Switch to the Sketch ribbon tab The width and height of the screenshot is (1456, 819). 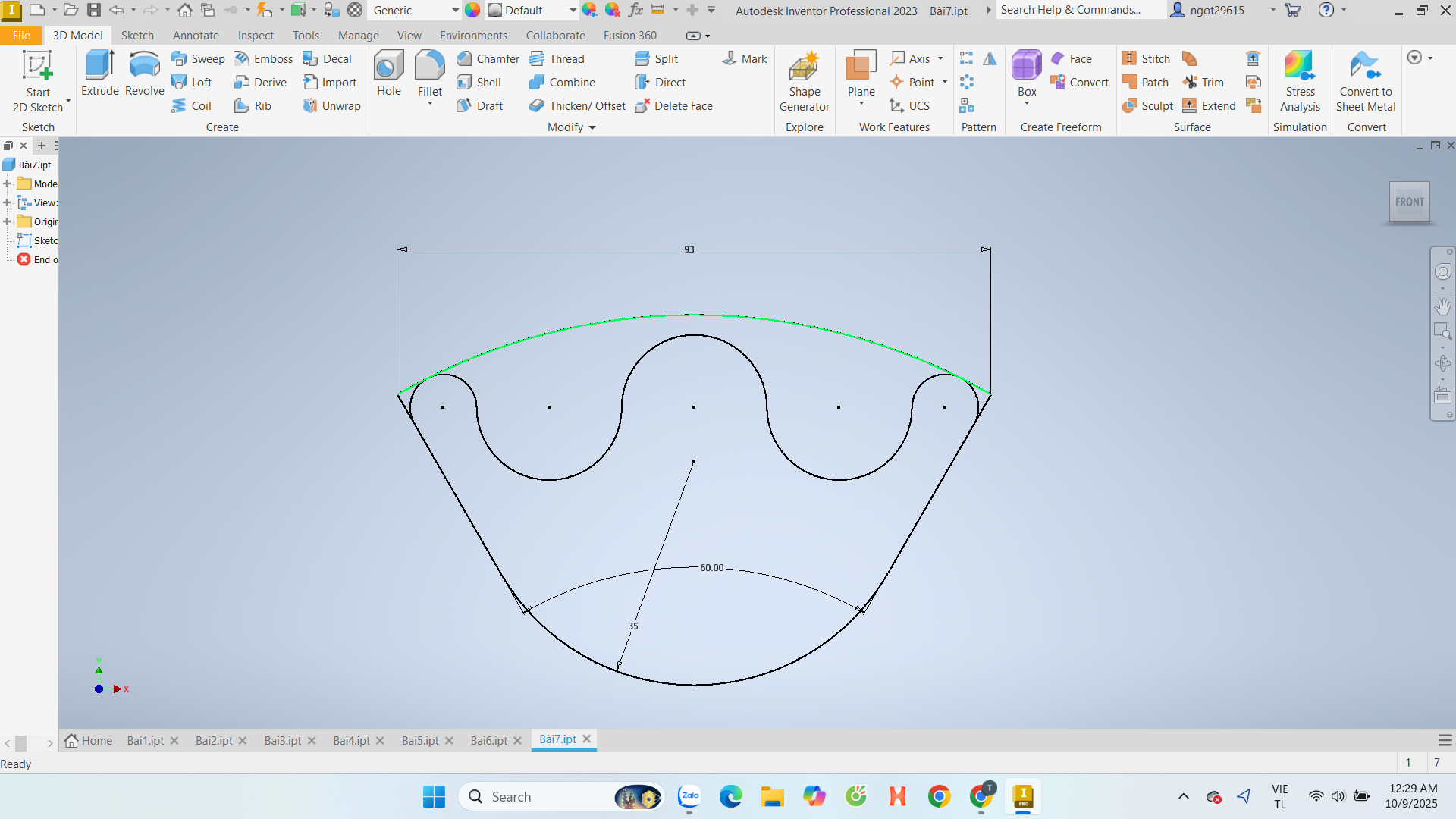pyautogui.click(x=137, y=36)
